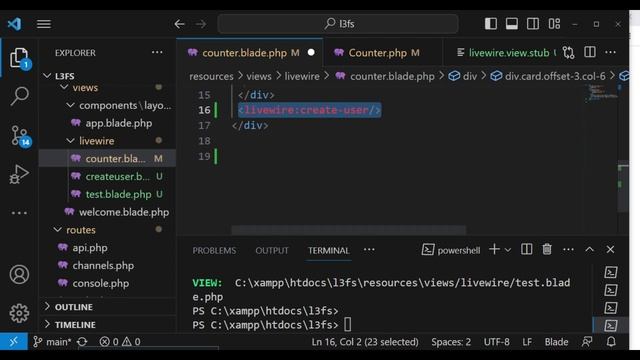Viewport: 640px width, 360px height.
Task: Open launch profile dropdown arrow
Action: coord(508,250)
